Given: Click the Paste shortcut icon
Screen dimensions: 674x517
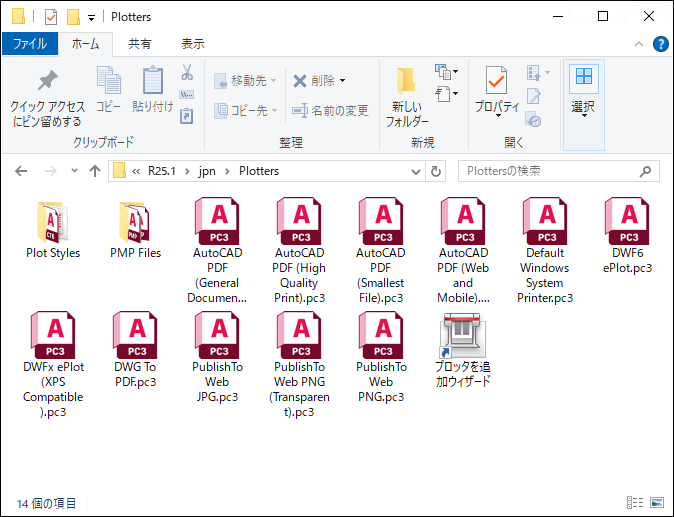Looking at the screenshot, I should click(x=187, y=116).
